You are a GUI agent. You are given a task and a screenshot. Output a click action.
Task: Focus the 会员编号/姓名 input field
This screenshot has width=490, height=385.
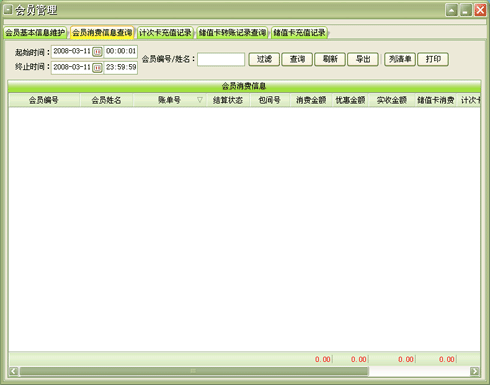click(x=221, y=59)
